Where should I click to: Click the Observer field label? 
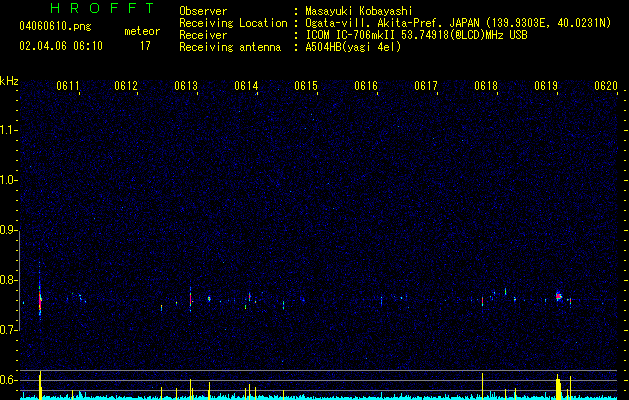coord(203,11)
